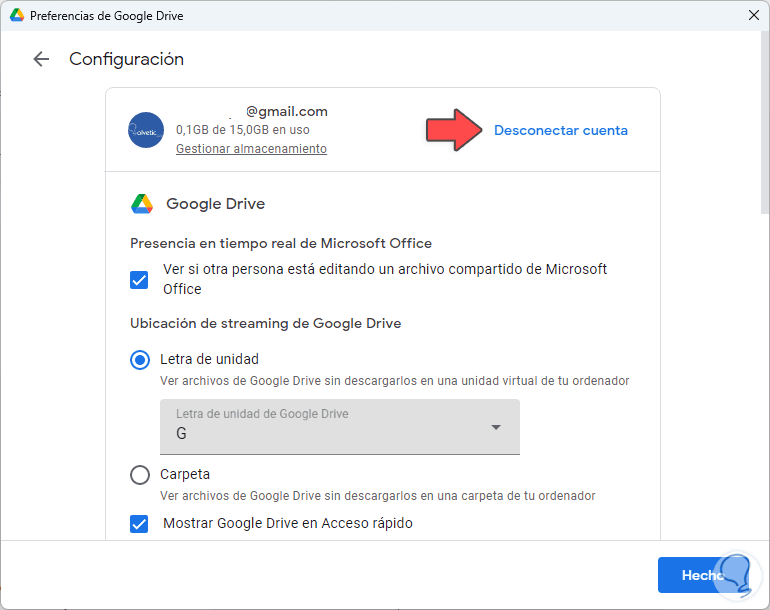Click the Google Drive logo in settings
The image size is (770, 610).
pyautogui.click(x=142, y=204)
